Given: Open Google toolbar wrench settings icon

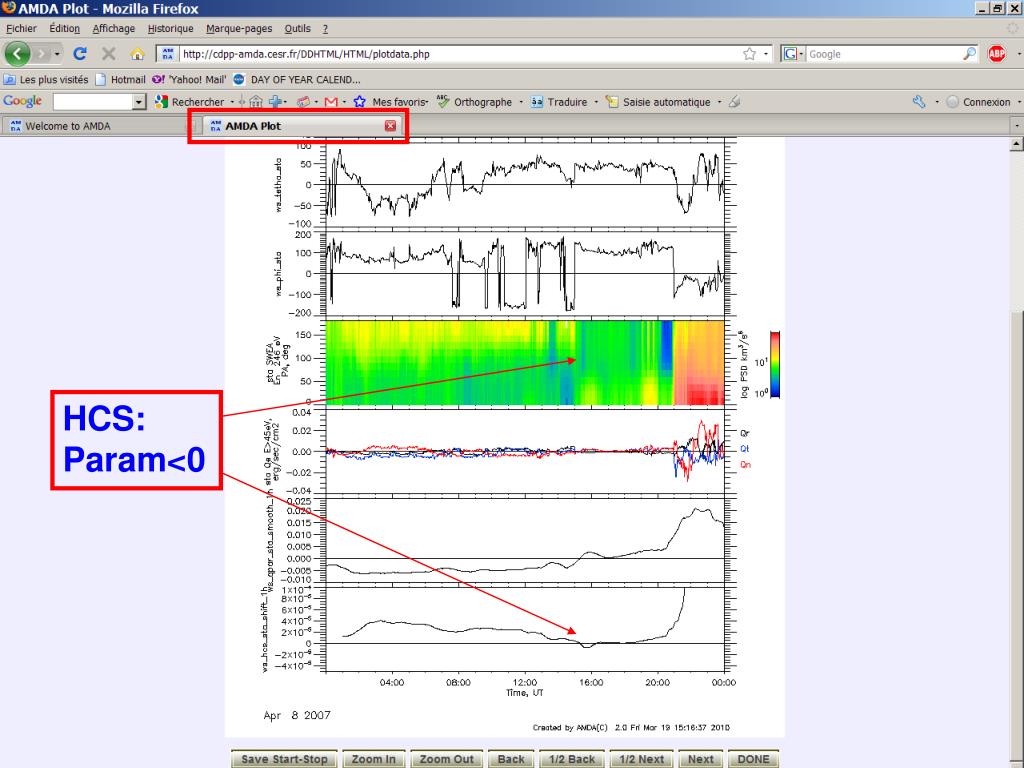Looking at the screenshot, I should point(919,102).
